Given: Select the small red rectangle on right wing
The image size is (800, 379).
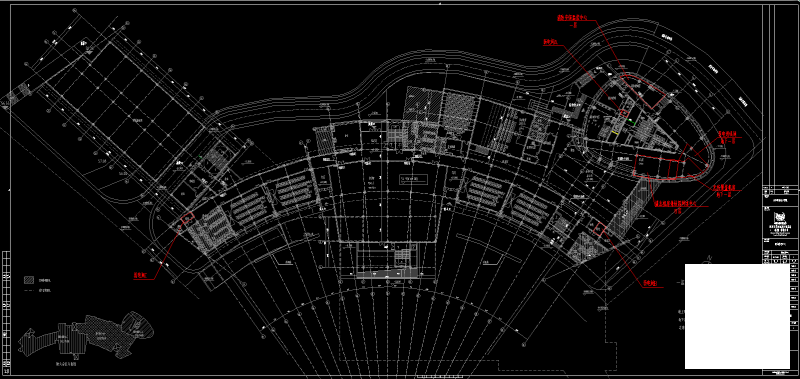Looking at the screenshot, I should click(x=599, y=229).
